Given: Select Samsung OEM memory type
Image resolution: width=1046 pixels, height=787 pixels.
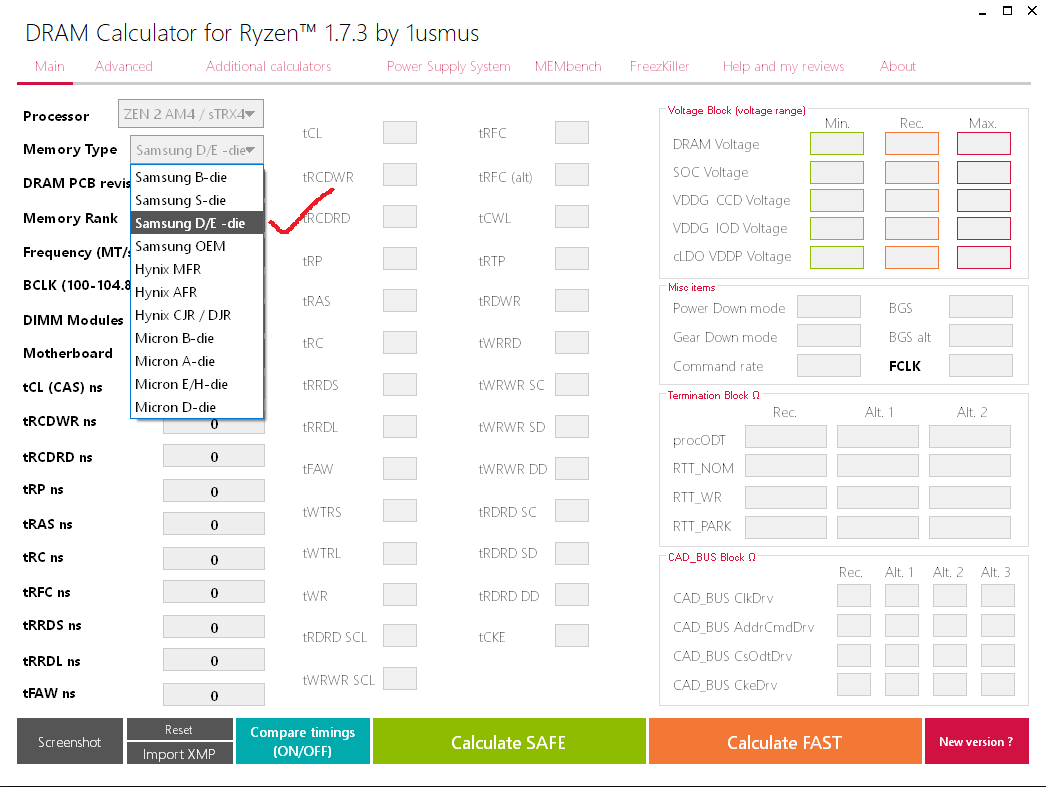Looking at the screenshot, I should [197, 246].
